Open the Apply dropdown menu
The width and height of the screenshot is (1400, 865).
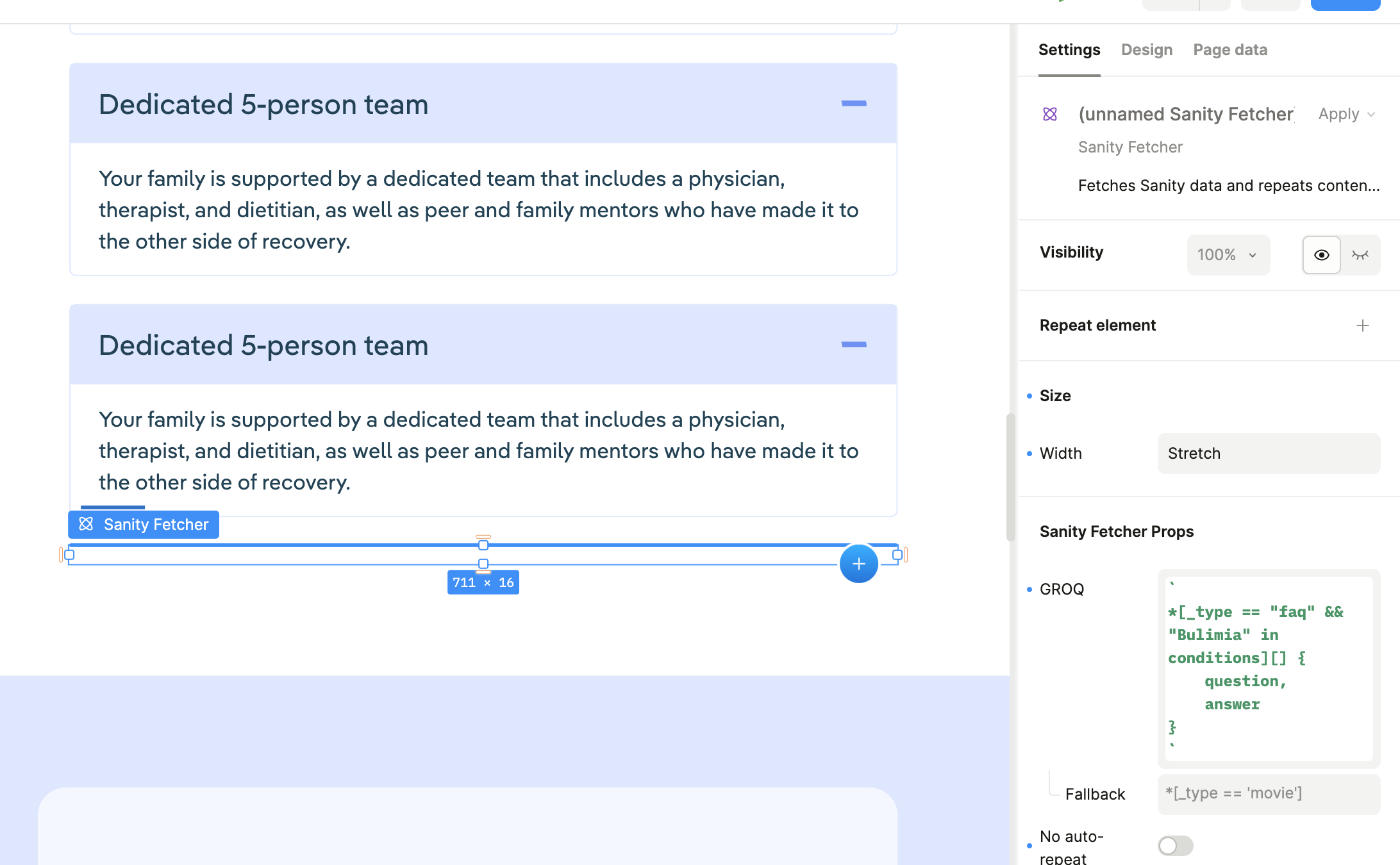pyautogui.click(x=1346, y=114)
